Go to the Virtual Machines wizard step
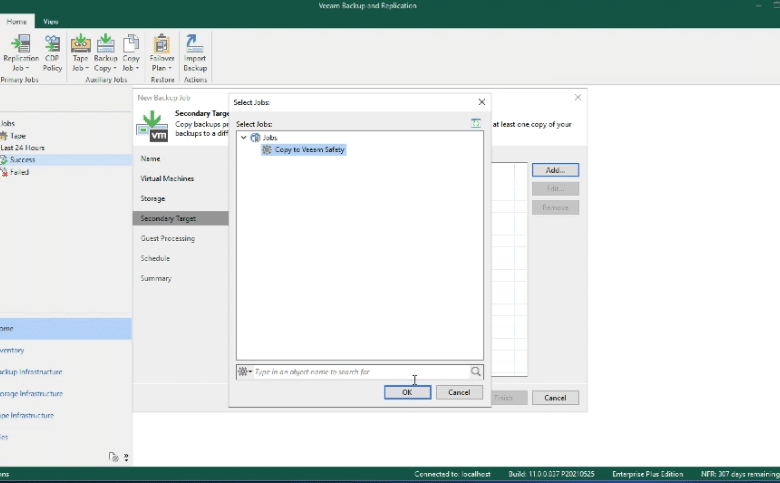 (x=167, y=179)
